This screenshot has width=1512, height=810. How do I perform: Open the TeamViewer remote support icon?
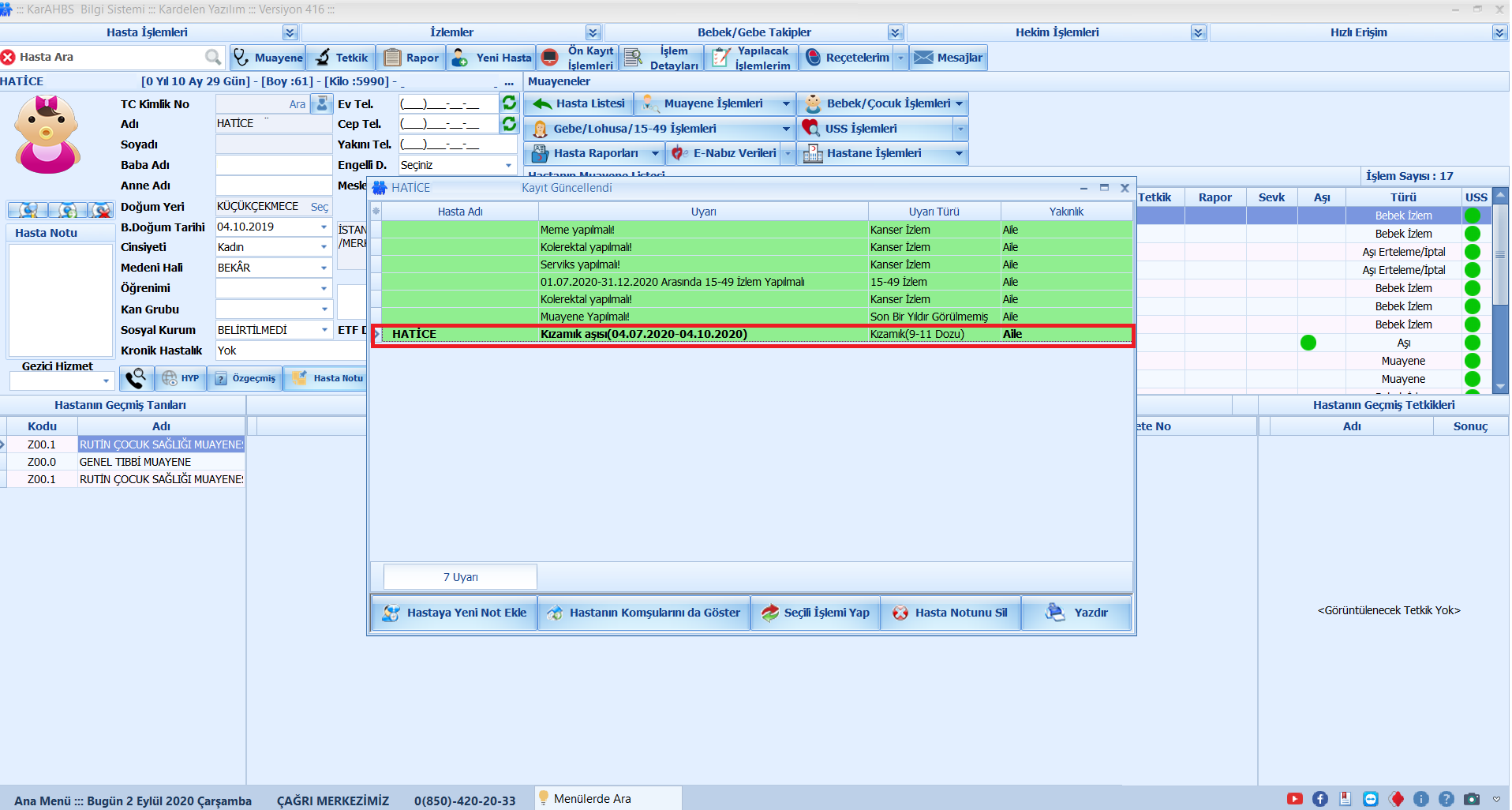click(1370, 799)
